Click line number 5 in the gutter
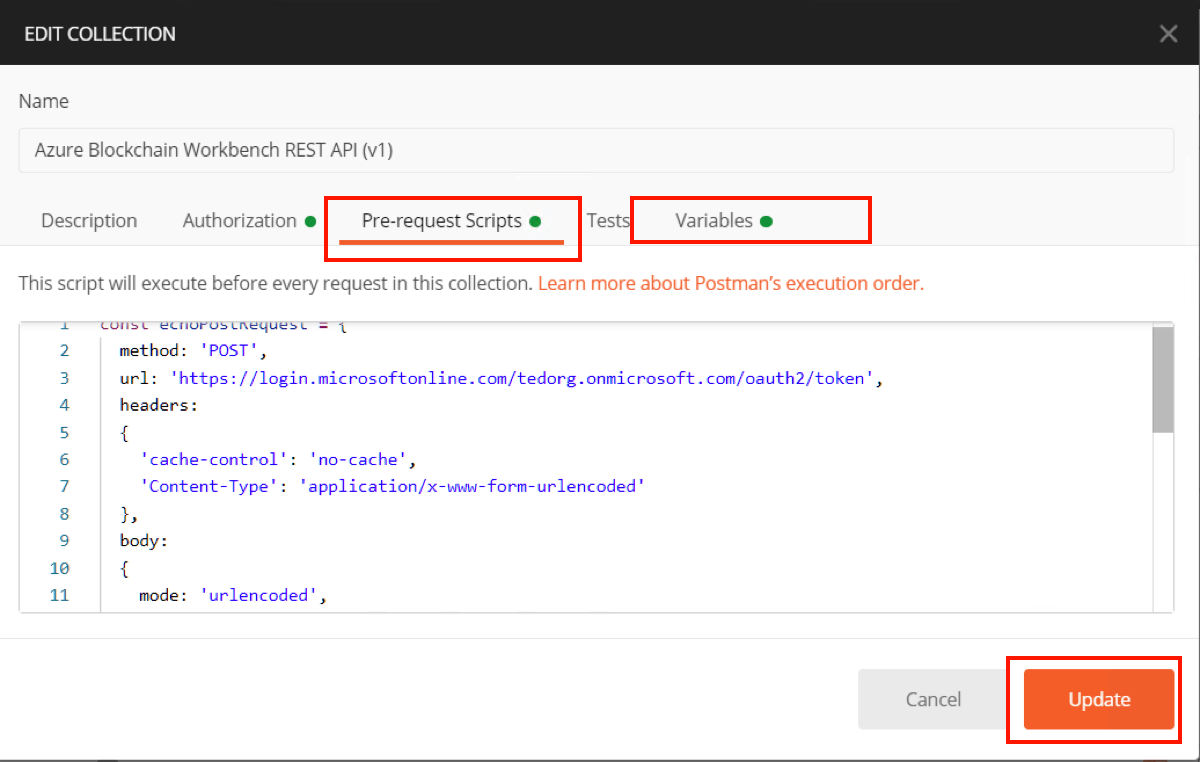The width and height of the screenshot is (1200, 762). click(64, 433)
